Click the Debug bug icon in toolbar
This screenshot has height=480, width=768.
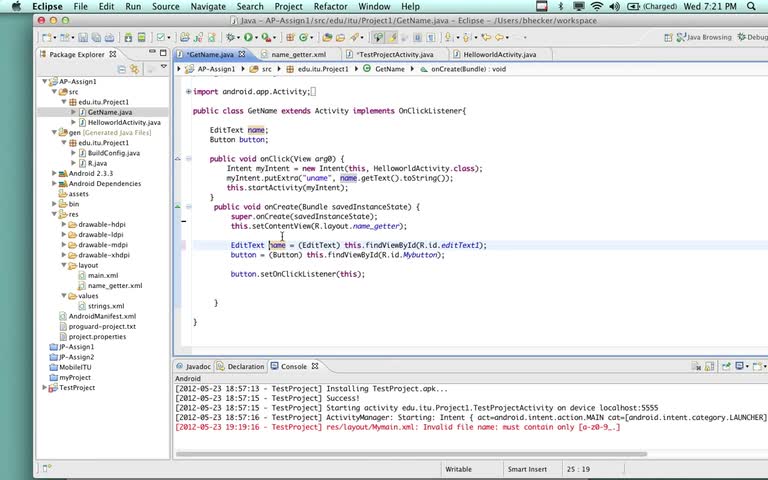click(230, 37)
